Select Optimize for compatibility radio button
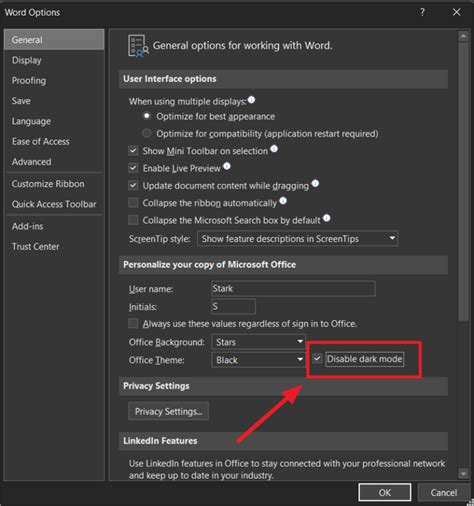Viewport: 474px width, 506px height. [147, 133]
